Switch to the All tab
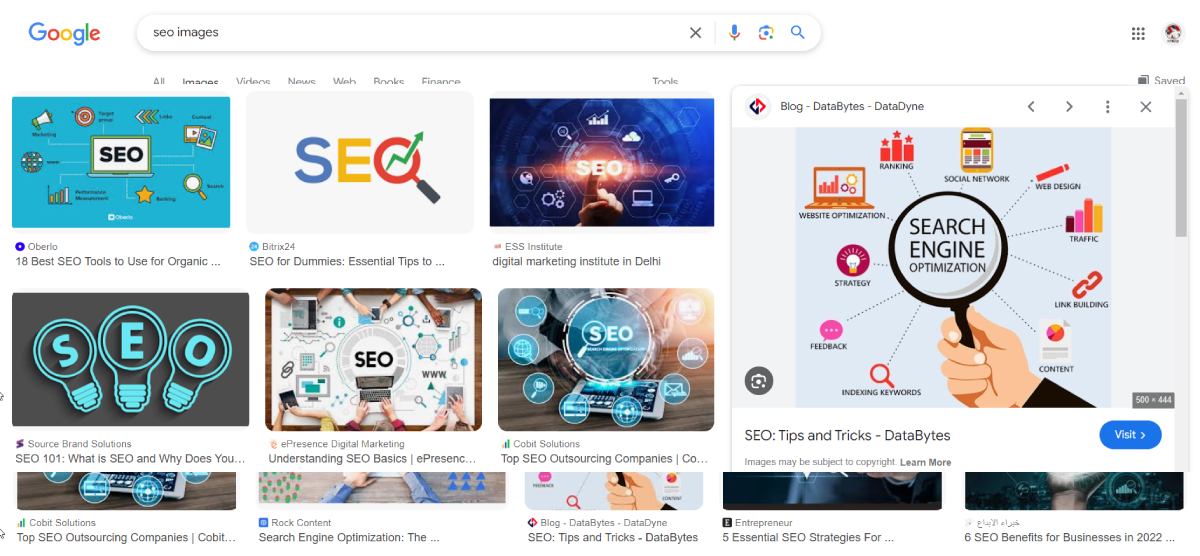The width and height of the screenshot is (1200, 556). 159,82
